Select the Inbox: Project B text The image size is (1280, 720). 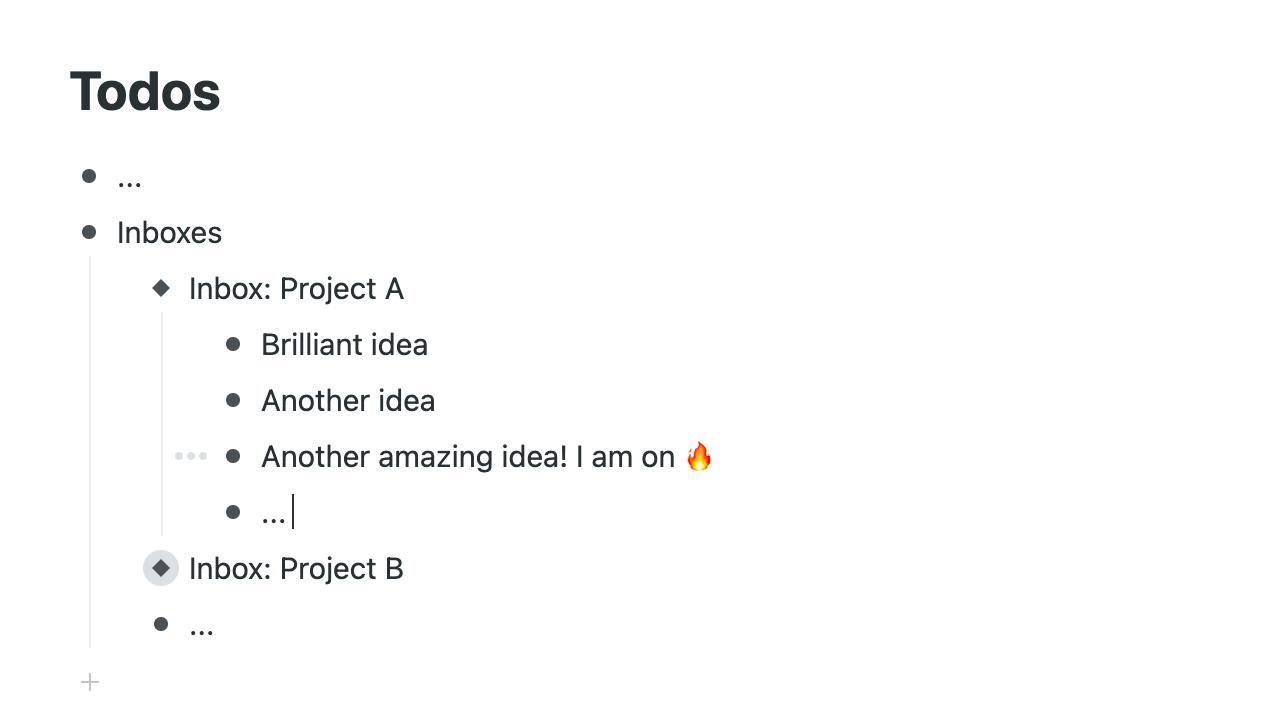pyautogui.click(x=296, y=569)
